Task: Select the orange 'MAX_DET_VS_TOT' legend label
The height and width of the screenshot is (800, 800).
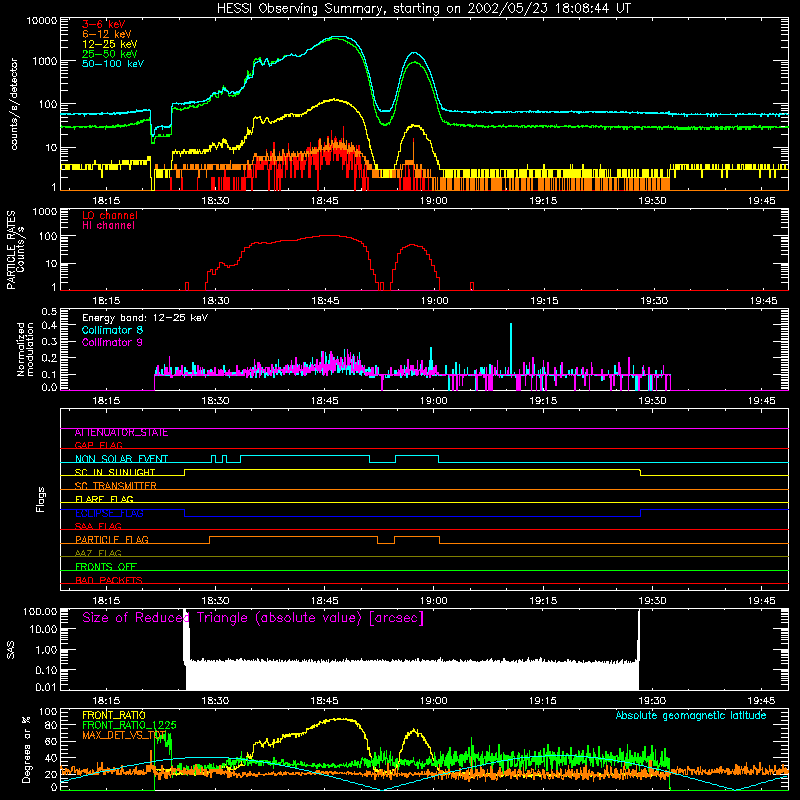Action: 124,735
